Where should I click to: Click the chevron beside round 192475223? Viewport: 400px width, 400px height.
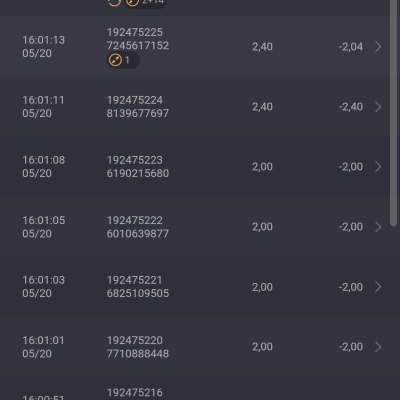pyautogui.click(x=378, y=167)
